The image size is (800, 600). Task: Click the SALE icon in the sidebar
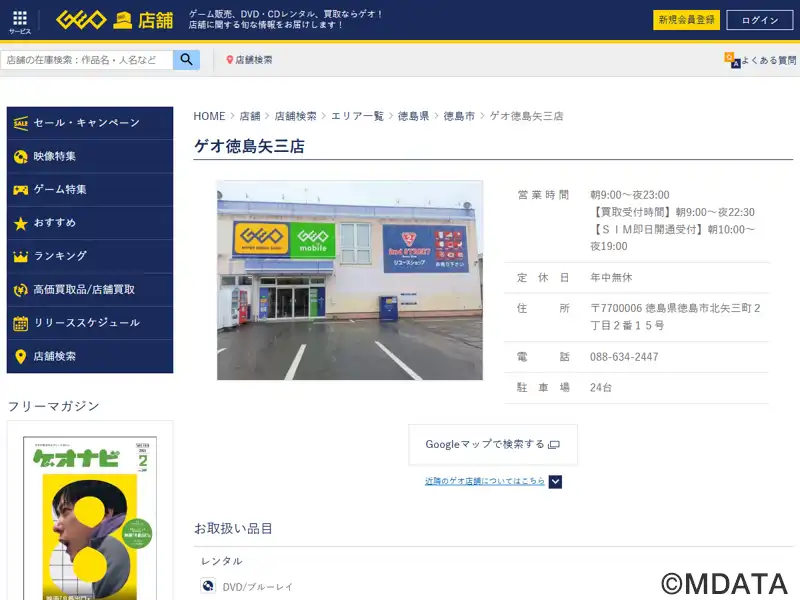(21, 123)
